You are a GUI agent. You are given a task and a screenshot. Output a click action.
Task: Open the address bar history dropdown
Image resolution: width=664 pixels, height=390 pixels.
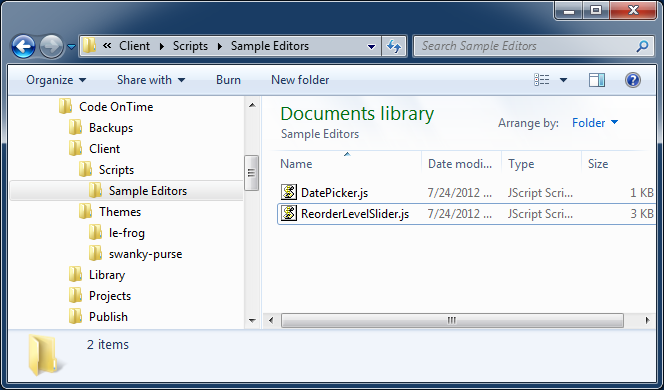pyautogui.click(x=371, y=46)
